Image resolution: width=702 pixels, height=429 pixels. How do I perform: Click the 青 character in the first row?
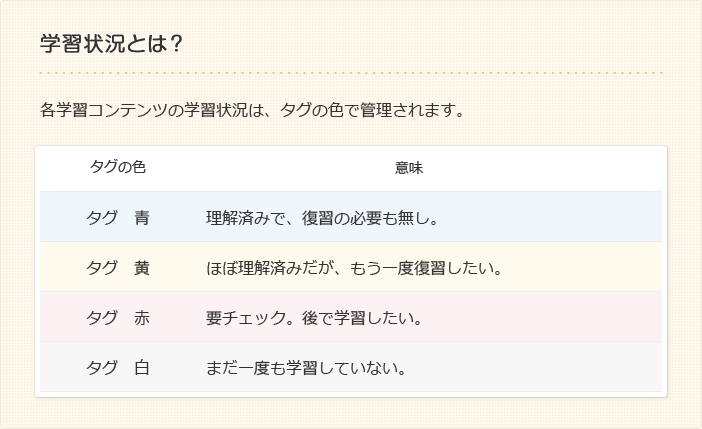(142, 218)
